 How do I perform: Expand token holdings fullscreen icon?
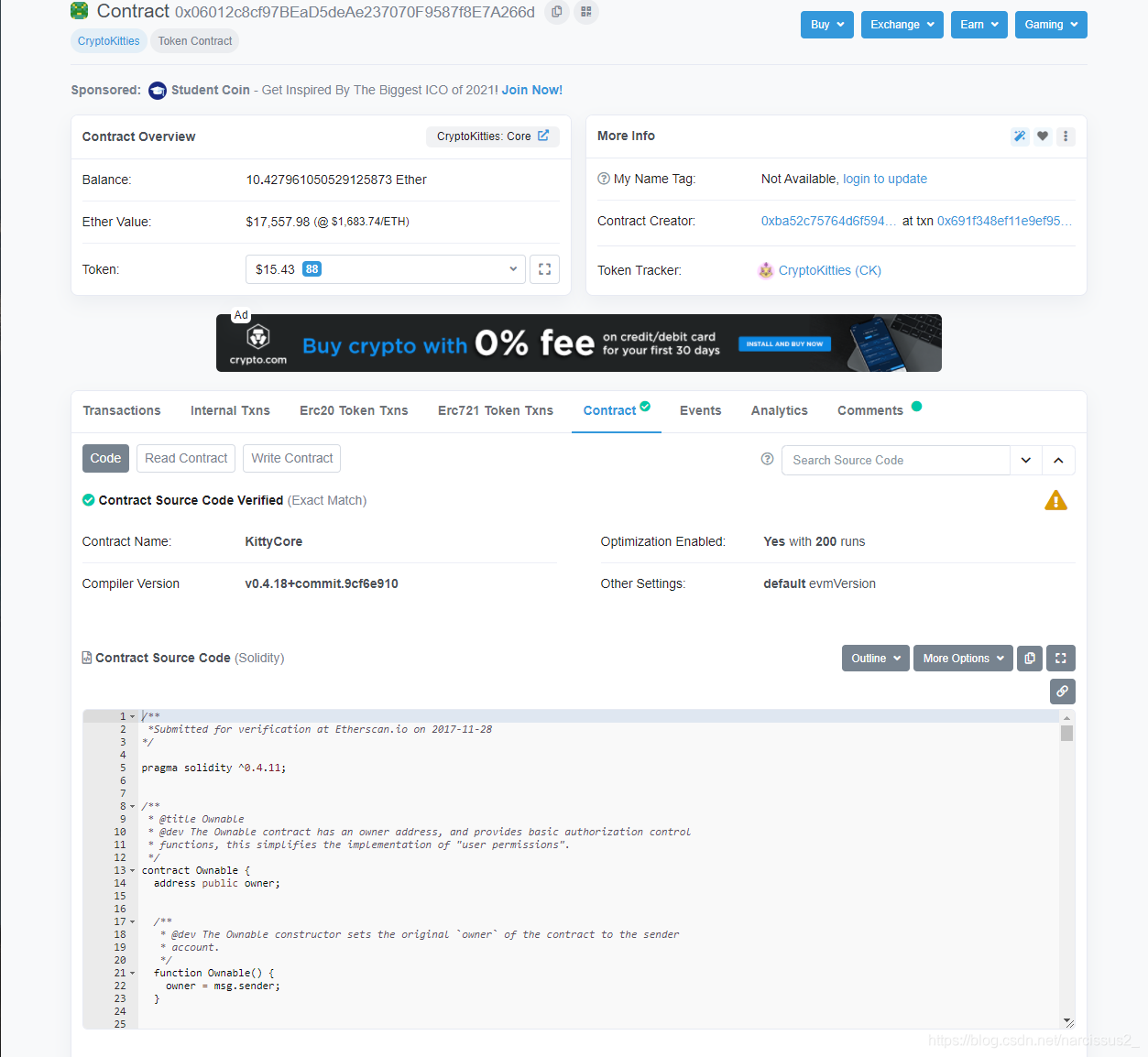point(544,269)
